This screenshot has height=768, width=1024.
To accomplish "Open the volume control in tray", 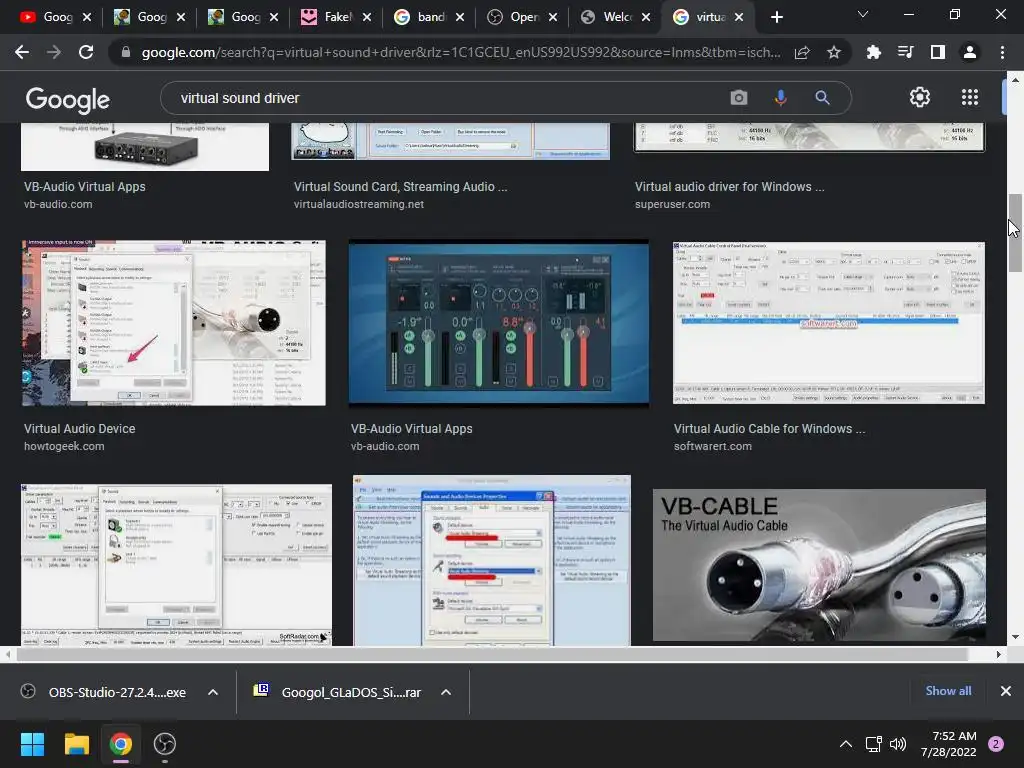I will tap(898, 744).
